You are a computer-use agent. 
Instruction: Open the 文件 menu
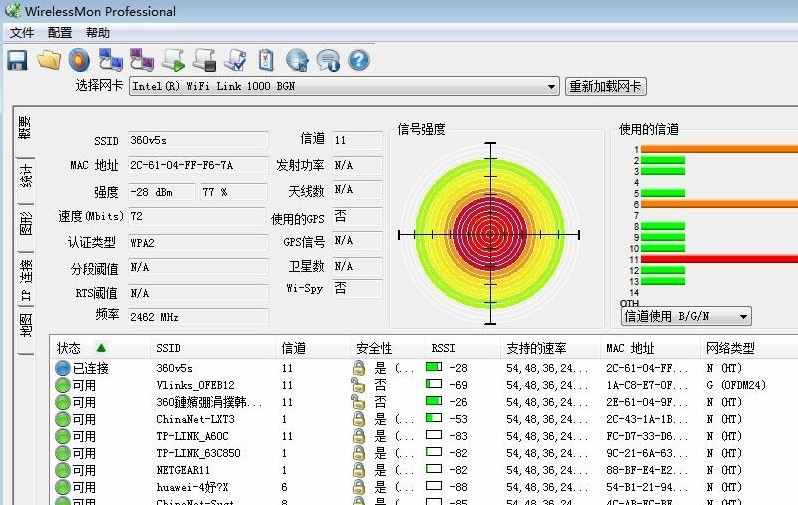pos(21,33)
